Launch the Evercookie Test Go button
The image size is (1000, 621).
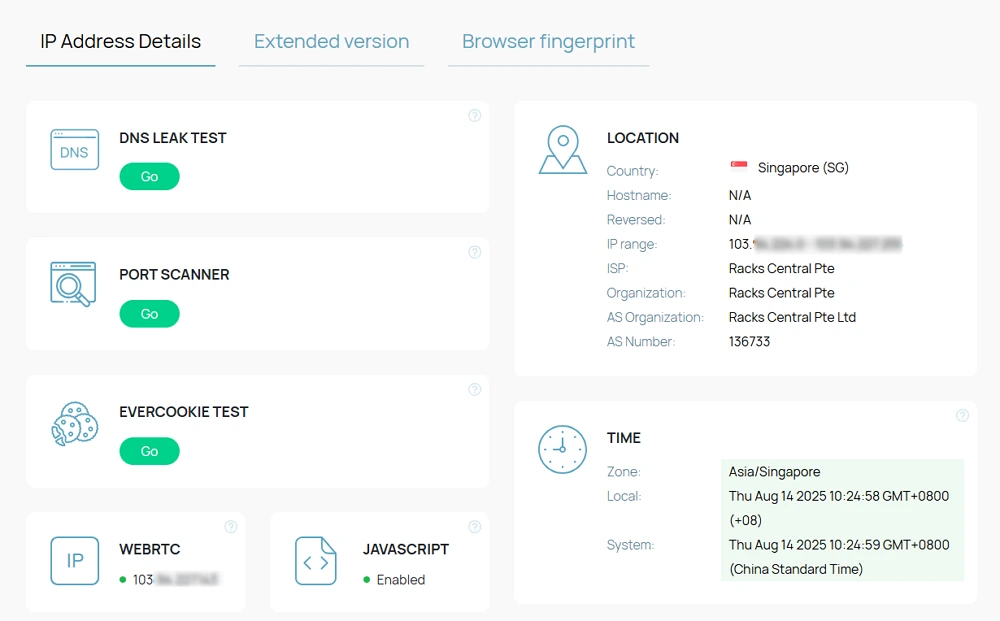[x=149, y=451]
